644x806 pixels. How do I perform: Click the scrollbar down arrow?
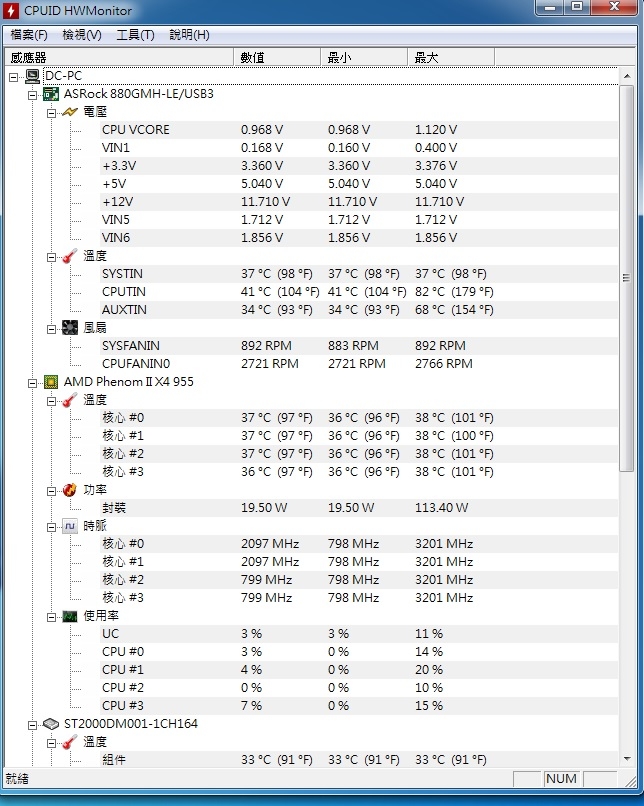click(x=627, y=759)
